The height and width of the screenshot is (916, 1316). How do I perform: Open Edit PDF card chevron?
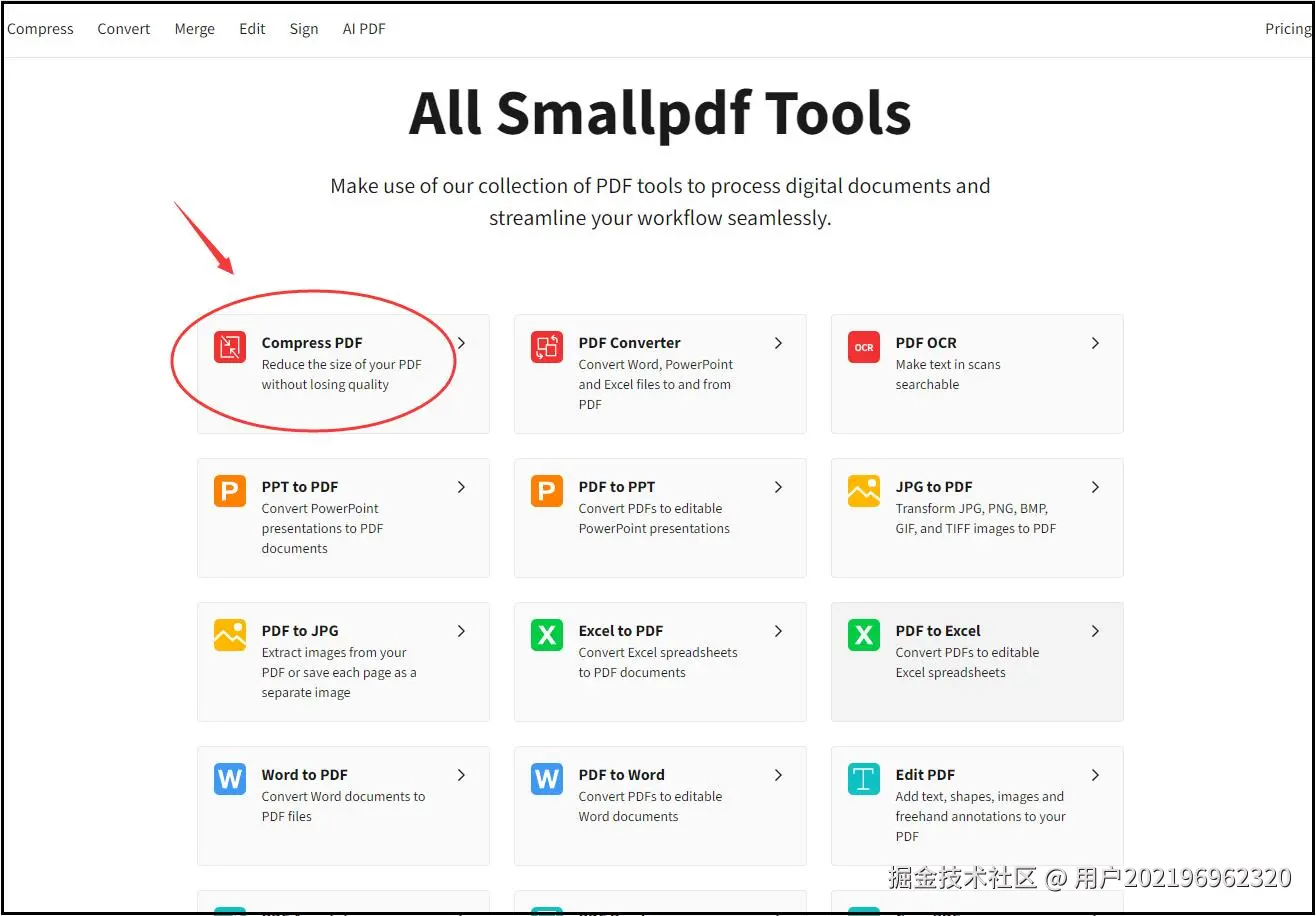point(1095,775)
